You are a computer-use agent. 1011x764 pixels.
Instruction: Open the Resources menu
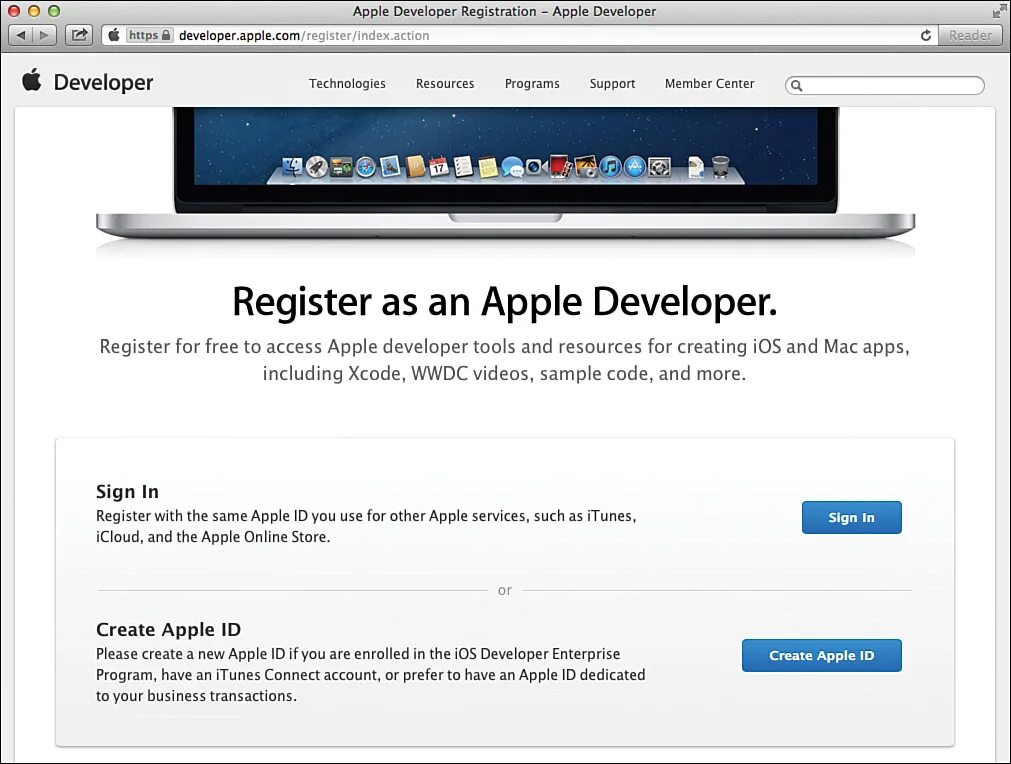point(445,84)
